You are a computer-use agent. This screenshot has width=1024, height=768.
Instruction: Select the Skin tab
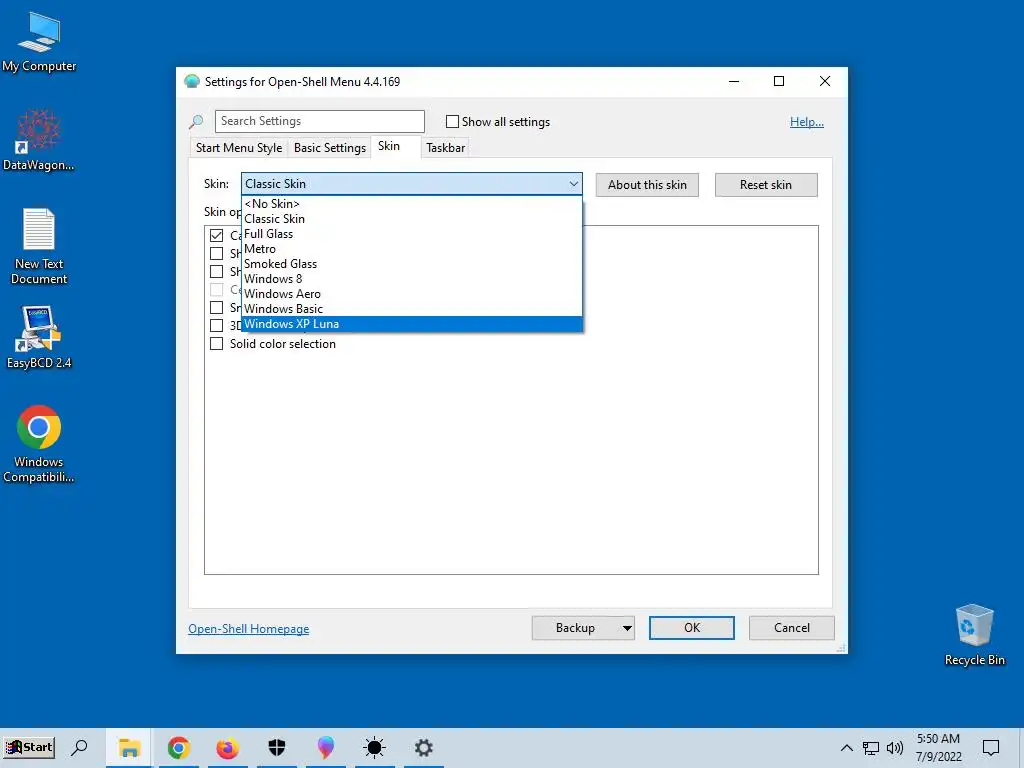tap(389, 146)
